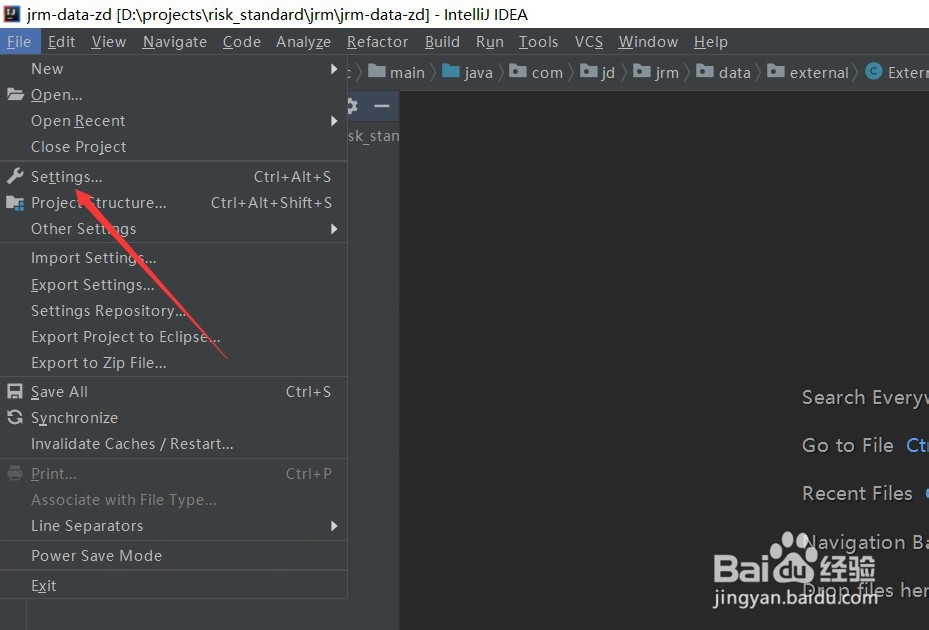The width and height of the screenshot is (929, 630).
Task: Click the 'external' package icon in the breadcrumb
Action: click(776, 72)
